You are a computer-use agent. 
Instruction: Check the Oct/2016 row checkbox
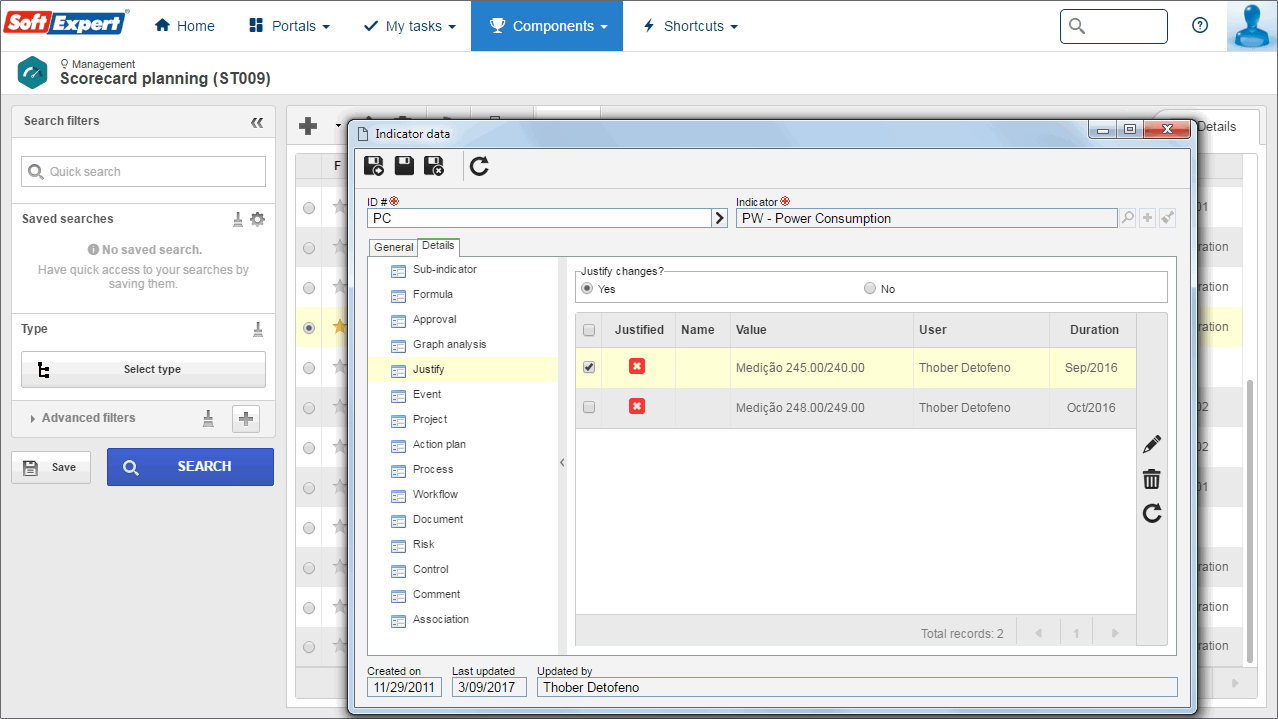pos(589,407)
